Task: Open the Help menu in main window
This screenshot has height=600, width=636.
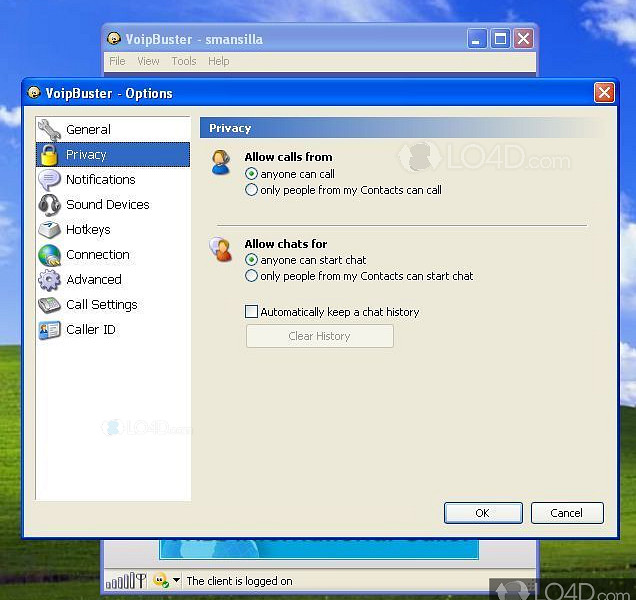Action: click(x=219, y=61)
